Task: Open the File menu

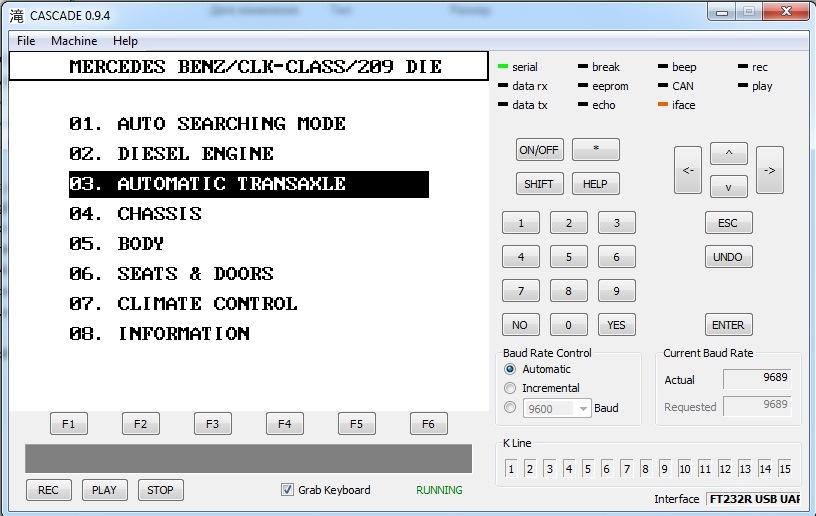Action: coord(26,41)
